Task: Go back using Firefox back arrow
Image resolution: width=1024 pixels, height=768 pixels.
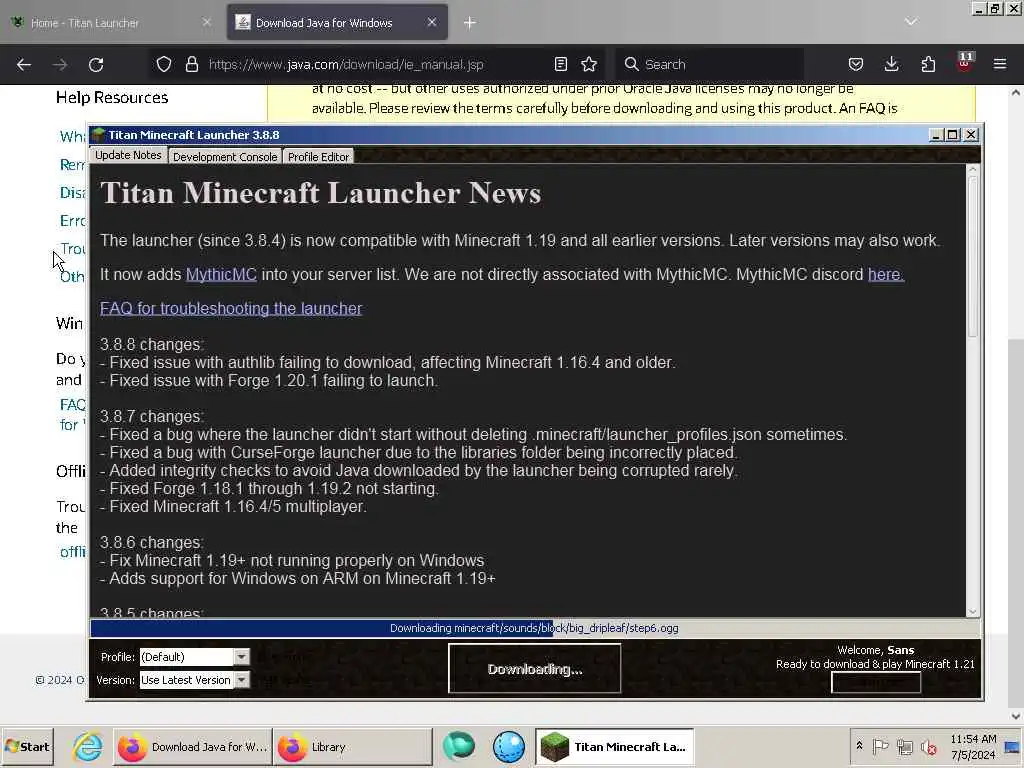Action: point(24,65)
